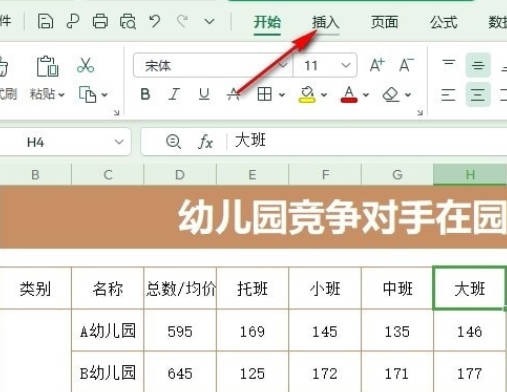
Task: Toggle center horizontal alignment
Action: coord(478,95)
